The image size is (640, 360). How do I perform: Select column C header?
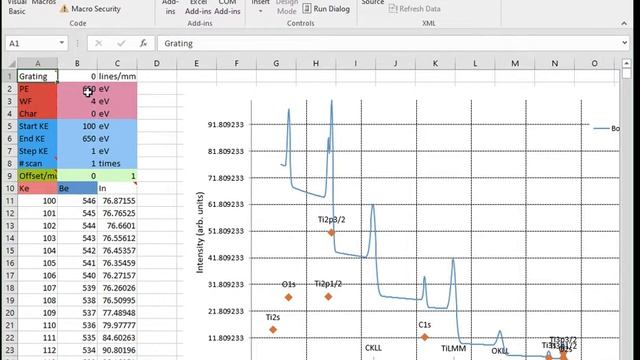pos(117,63)
